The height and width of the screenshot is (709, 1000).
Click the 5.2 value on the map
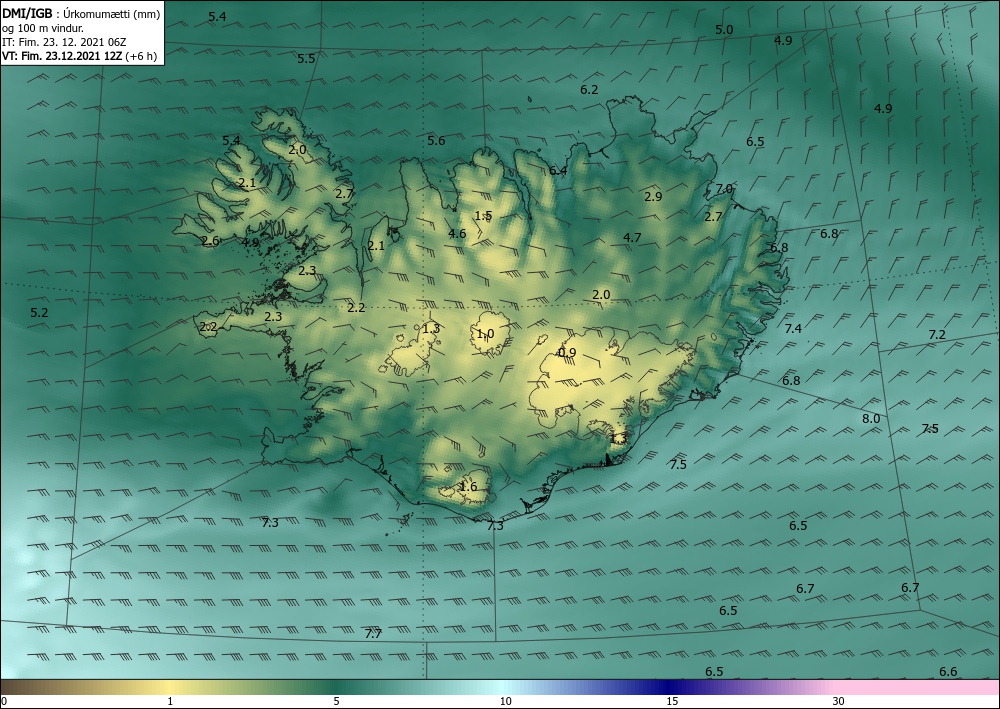pos(40,312)
